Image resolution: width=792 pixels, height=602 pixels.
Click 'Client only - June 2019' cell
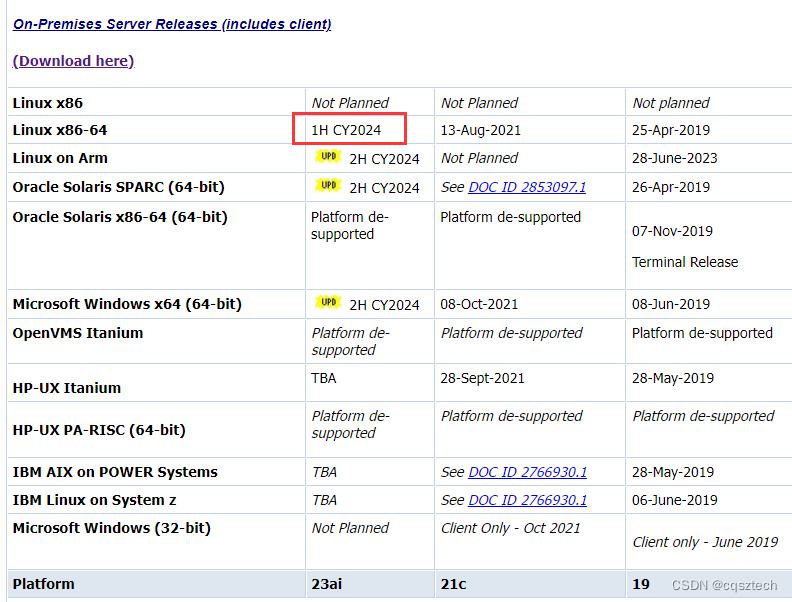pos(706,542)
